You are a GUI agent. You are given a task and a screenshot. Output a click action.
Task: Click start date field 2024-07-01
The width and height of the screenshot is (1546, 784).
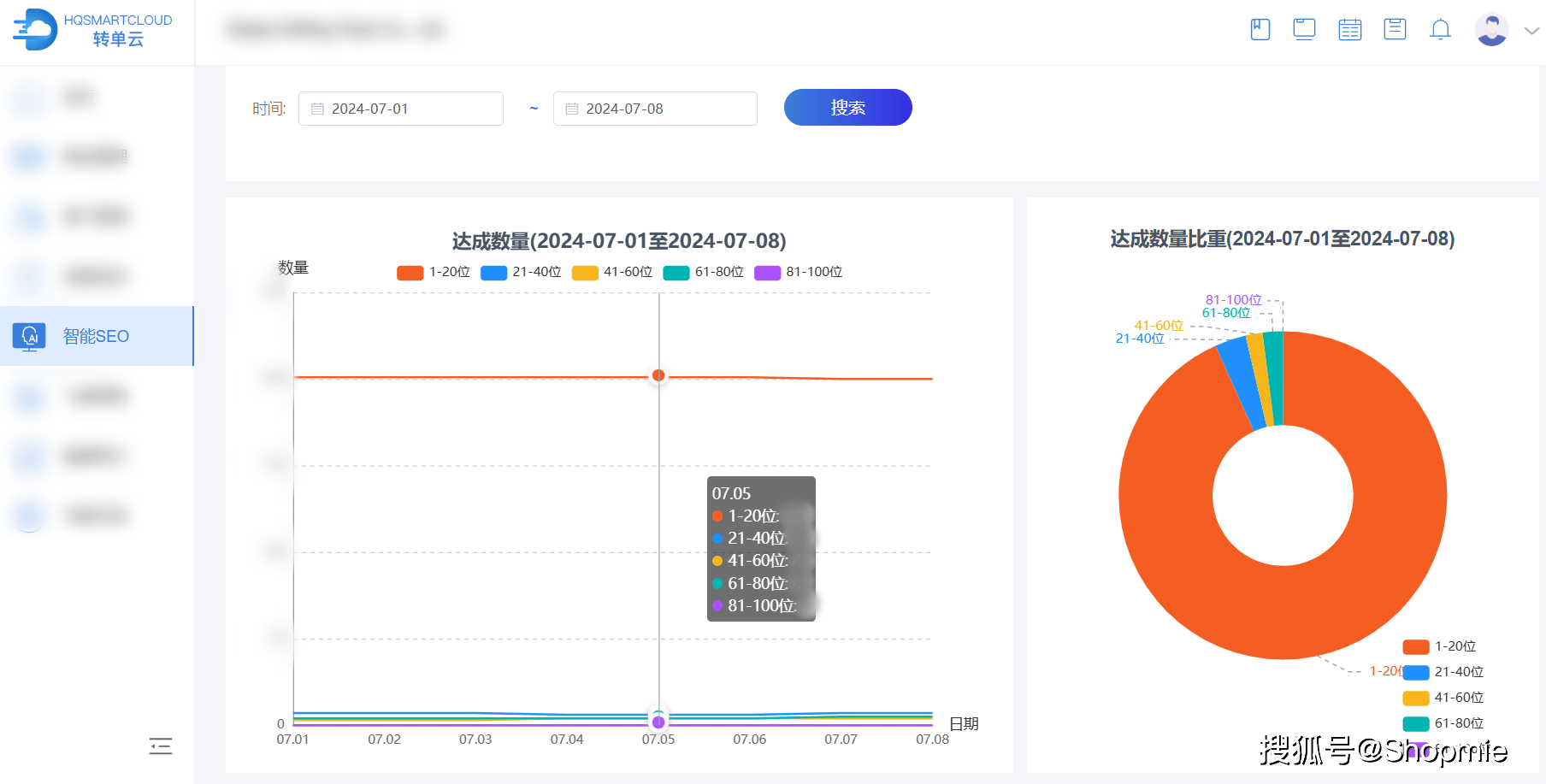point(400,109)
